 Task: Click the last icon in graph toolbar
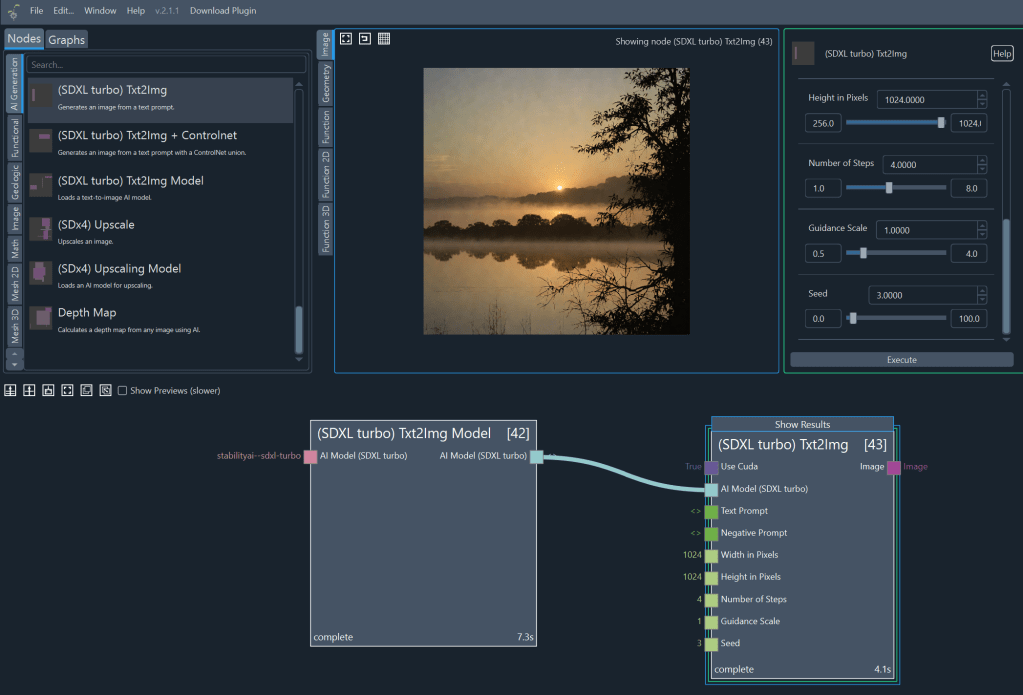(105, 390)
